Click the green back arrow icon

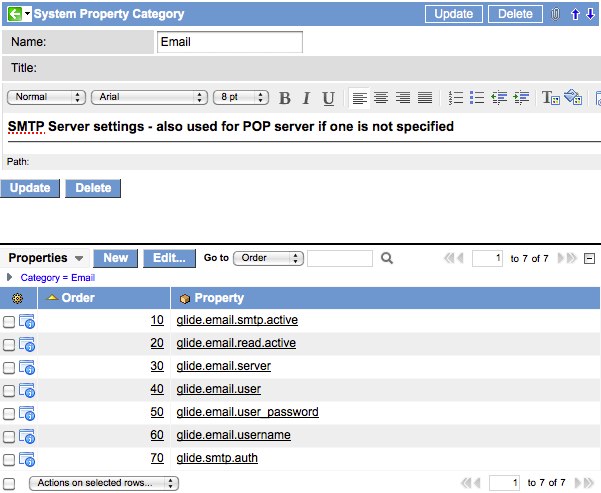[x=11, y=14]
